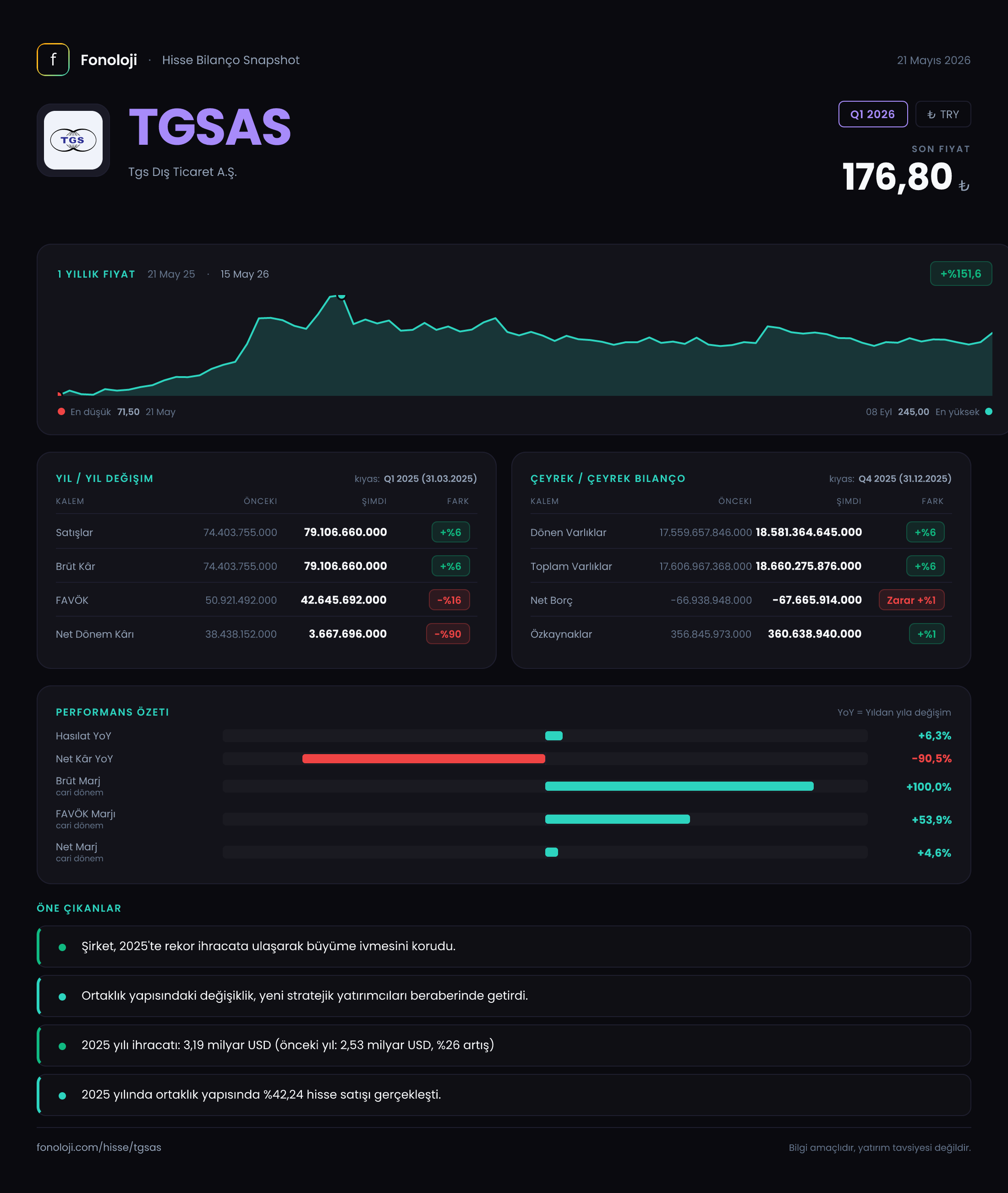Click the 21 Mayıs 2026 date
Screen dimensions: 1008x1193
coord(934,60)
